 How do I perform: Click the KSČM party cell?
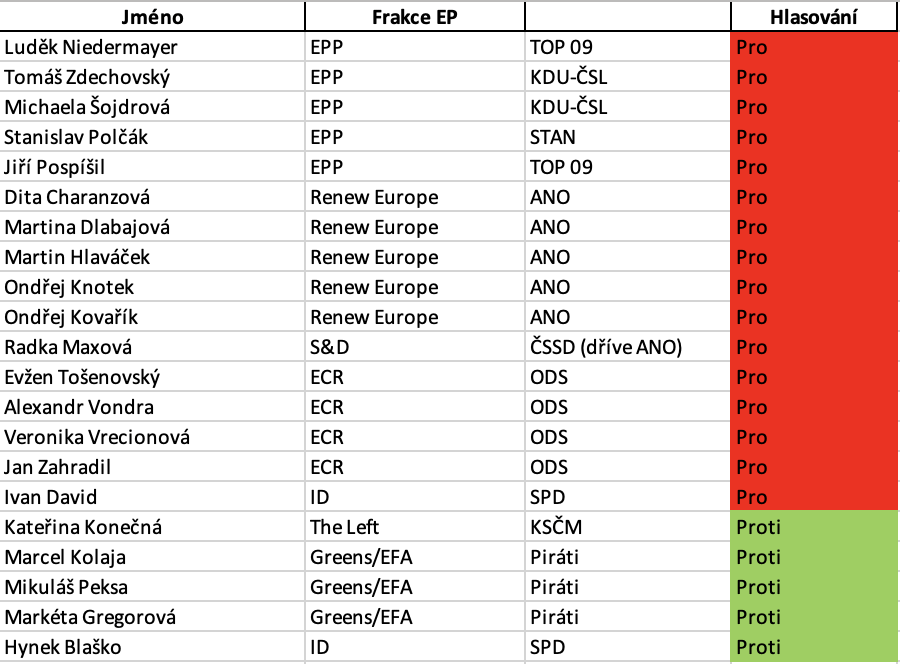(x=627, y=527)
